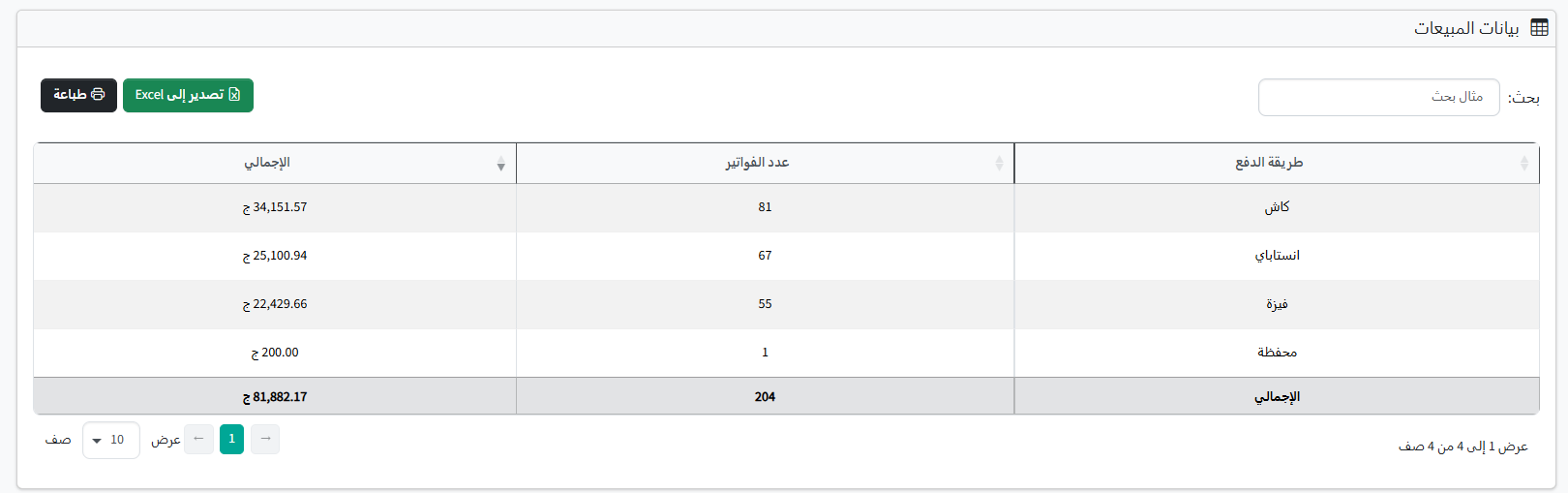Click the طريقة الدفع column header text
This screenshot has height=493, width=1568.
coord(1269,163)
